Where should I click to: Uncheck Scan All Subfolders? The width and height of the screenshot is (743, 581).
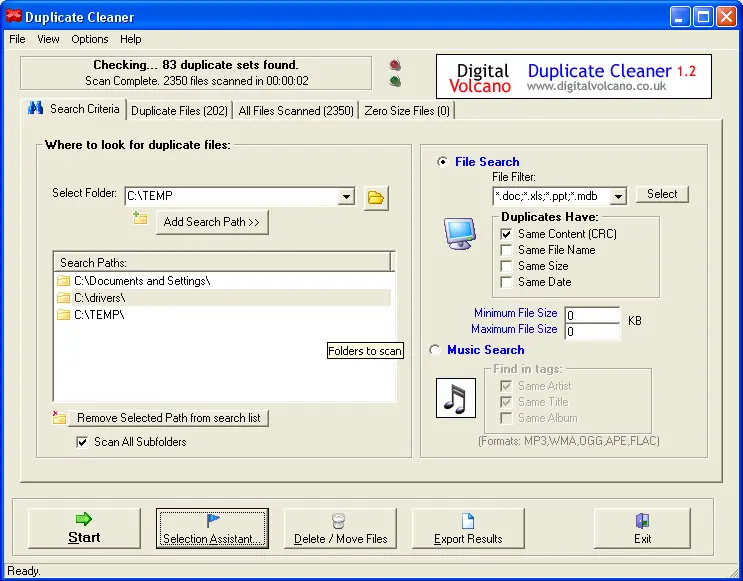(x=82, y=442)
